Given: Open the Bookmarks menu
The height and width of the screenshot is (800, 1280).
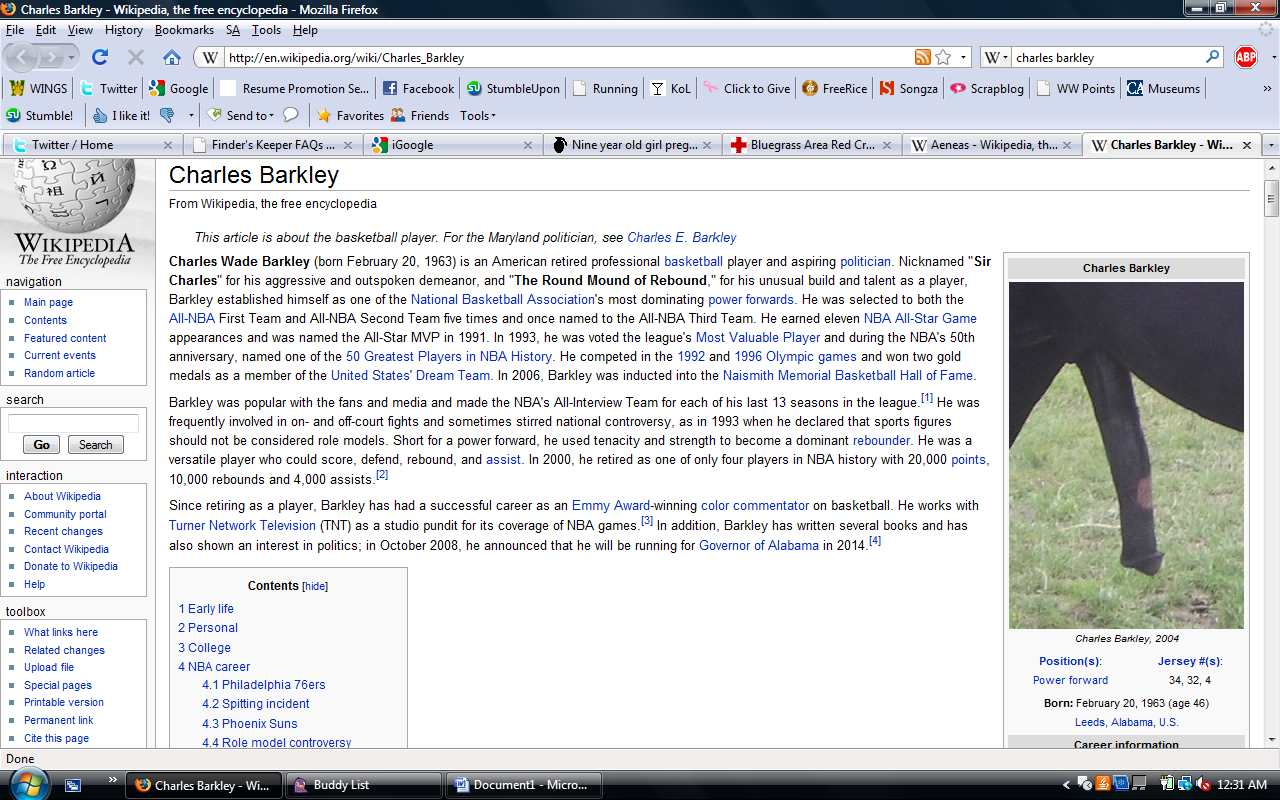Looking at the screenshot, I should pos(184,30).
